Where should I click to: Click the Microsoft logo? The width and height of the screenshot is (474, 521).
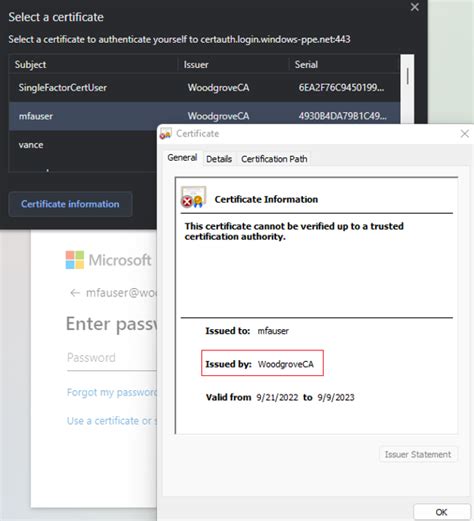click(75, 260)
